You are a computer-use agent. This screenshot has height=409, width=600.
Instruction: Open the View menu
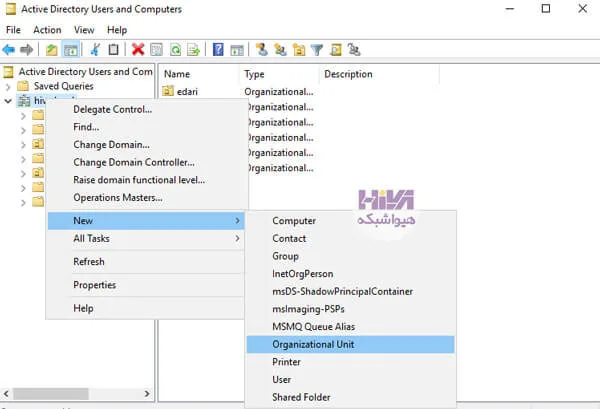pyautogui.click(x=84, y=30)
